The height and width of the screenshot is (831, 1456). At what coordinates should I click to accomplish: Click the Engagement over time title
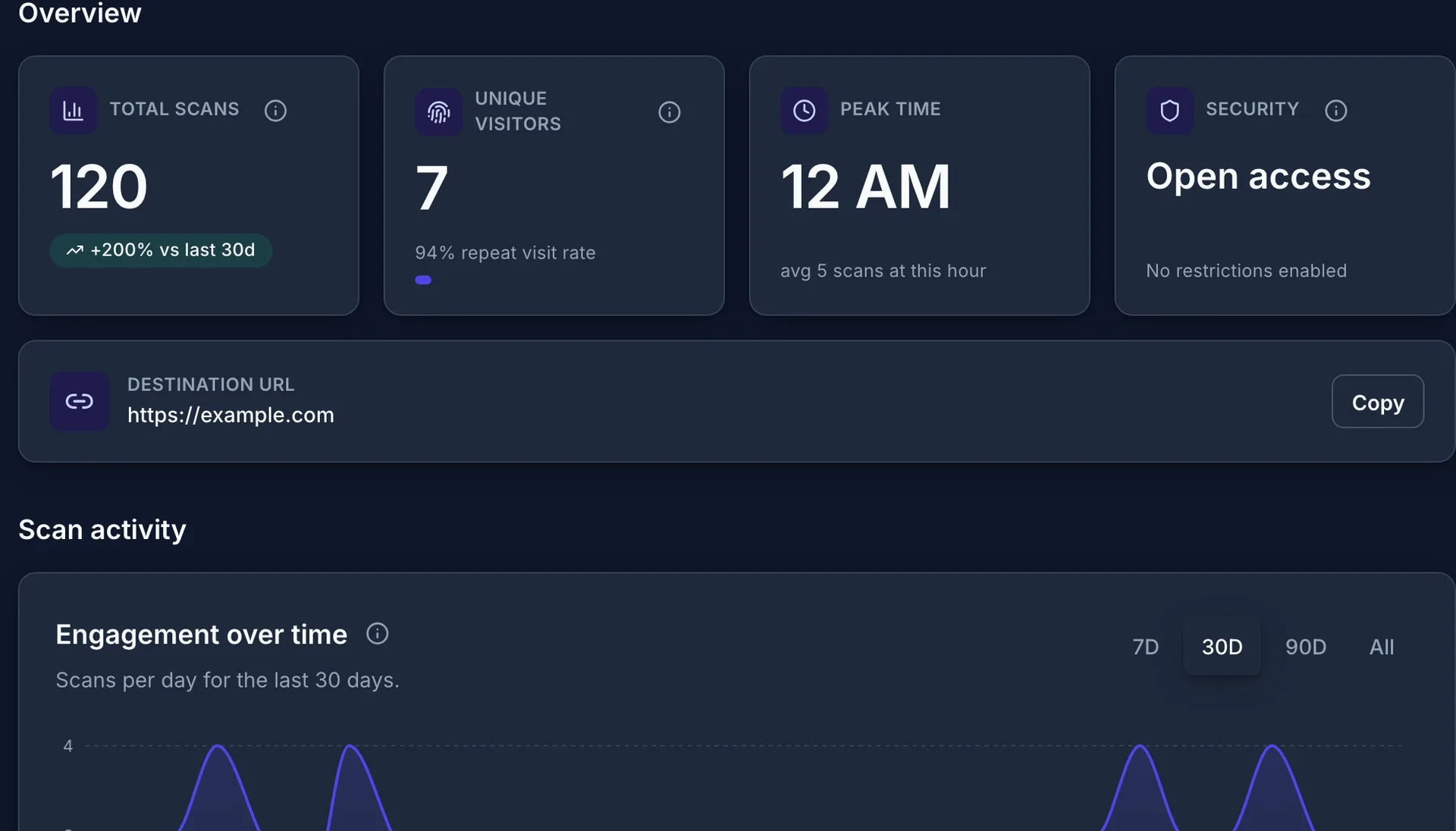[x=201, y=634]
